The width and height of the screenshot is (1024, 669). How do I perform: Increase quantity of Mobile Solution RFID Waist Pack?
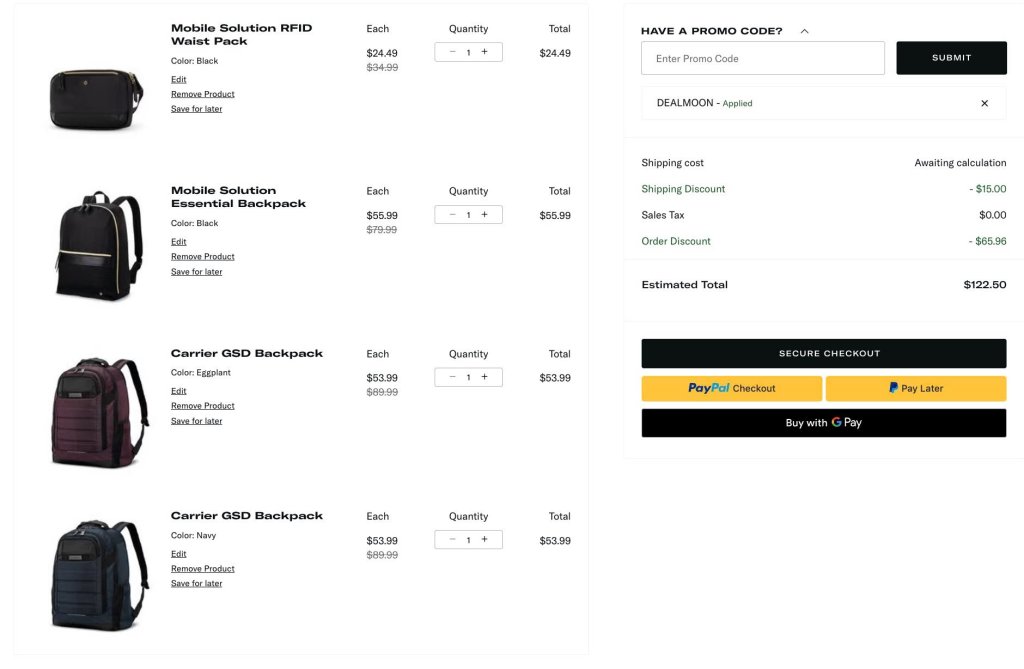coord(485,52)
